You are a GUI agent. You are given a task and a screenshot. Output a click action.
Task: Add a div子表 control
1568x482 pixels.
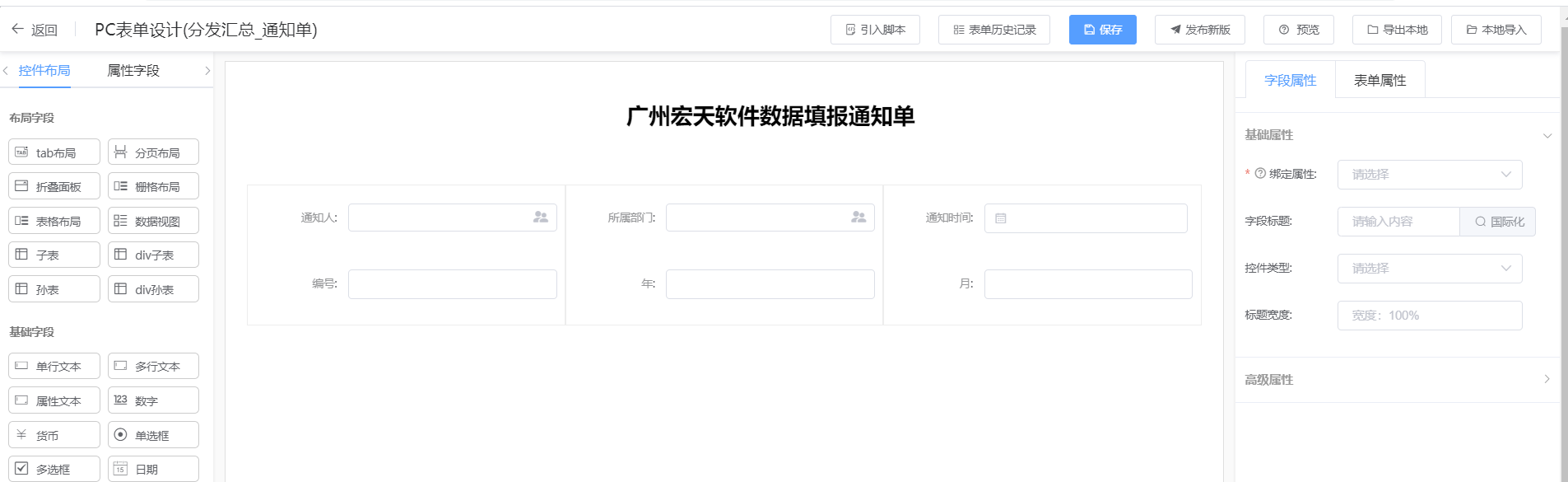click(153, 255)
